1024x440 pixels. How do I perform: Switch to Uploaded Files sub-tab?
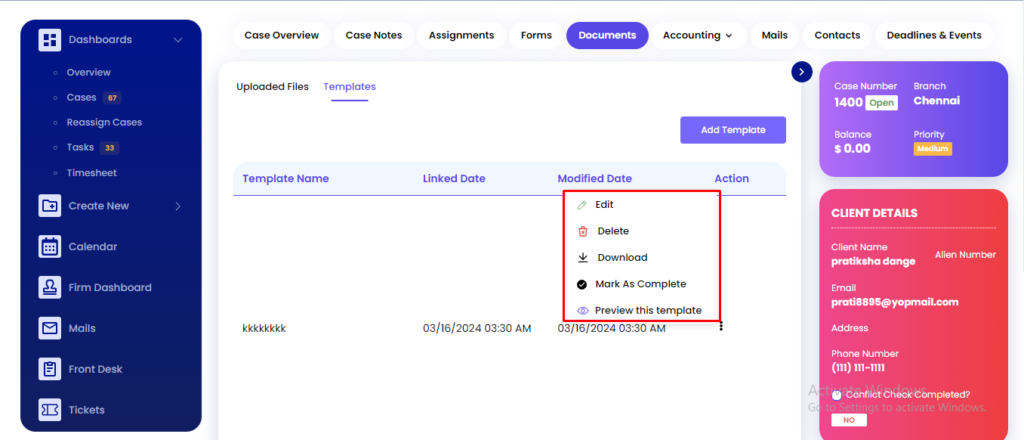pos(272,86)
